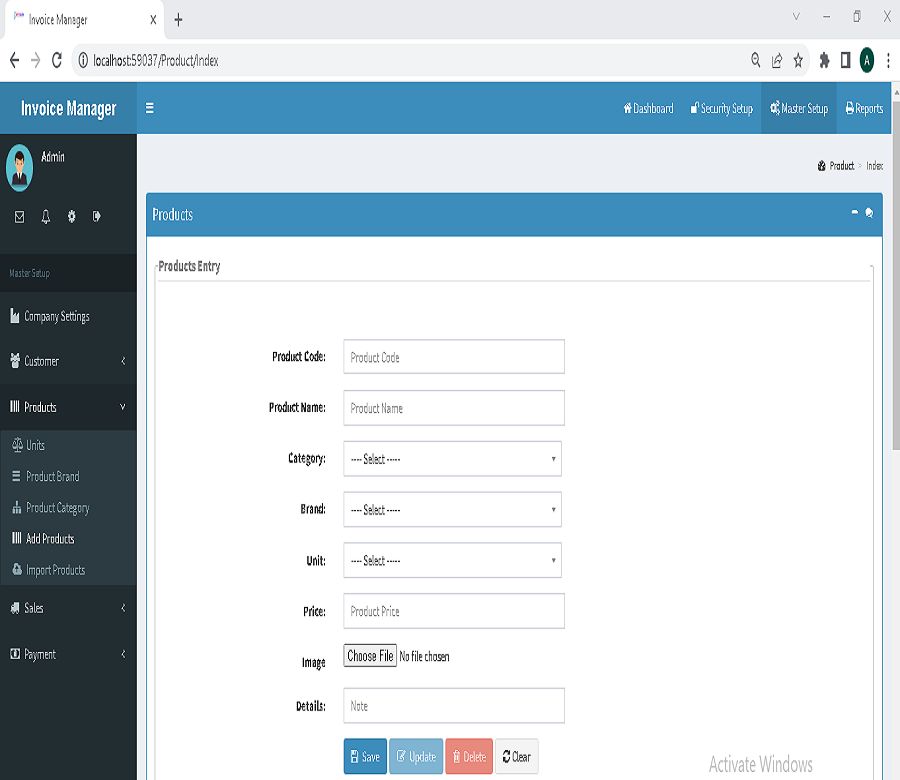Click the Product Name input field
The image size is (900, 780).
coord(454,408)
